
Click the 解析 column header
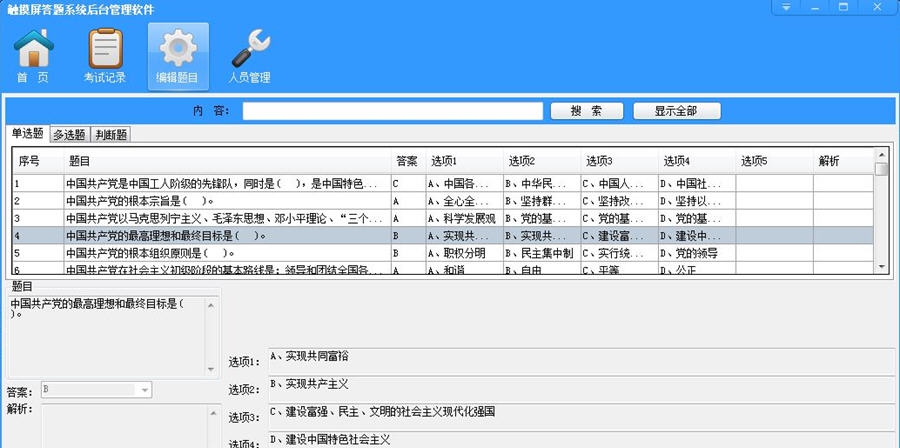click(x=843, y=161)
